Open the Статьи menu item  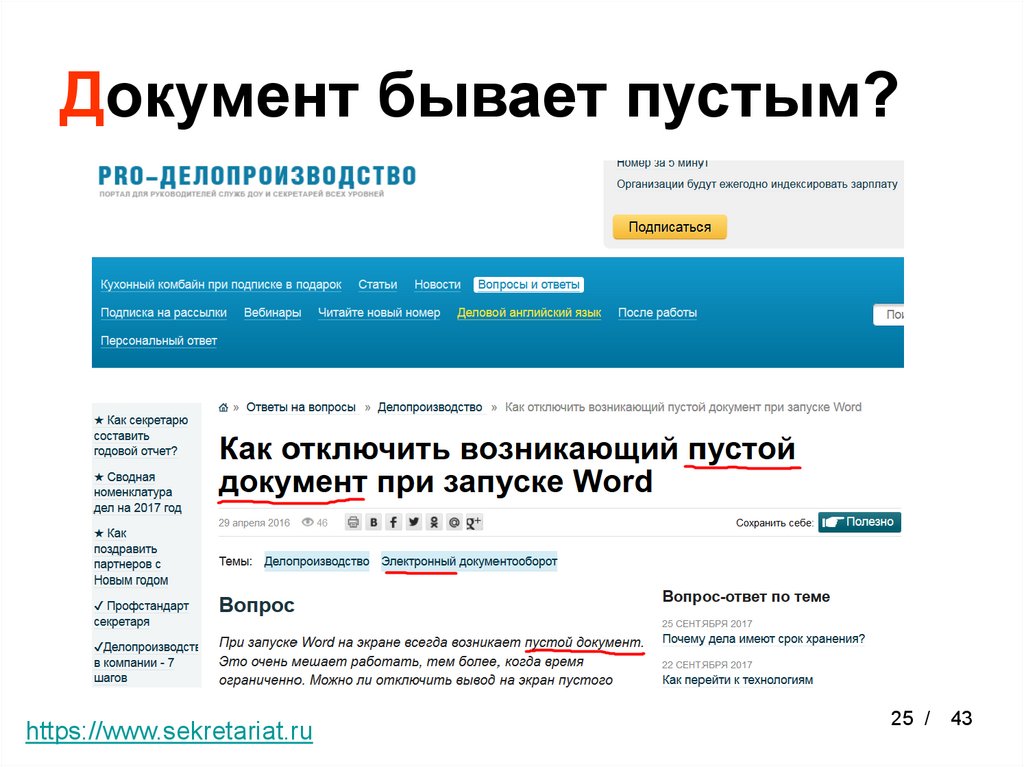click(377, 285)
